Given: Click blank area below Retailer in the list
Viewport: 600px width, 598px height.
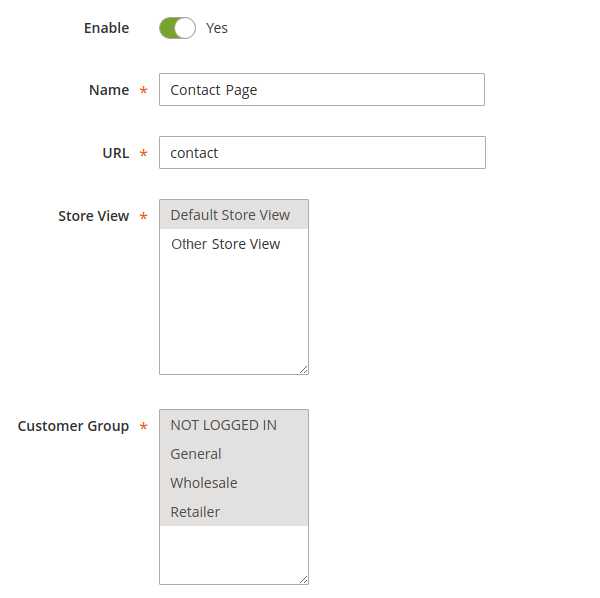Looking at the screenshot, I should (x=233, y=552).
